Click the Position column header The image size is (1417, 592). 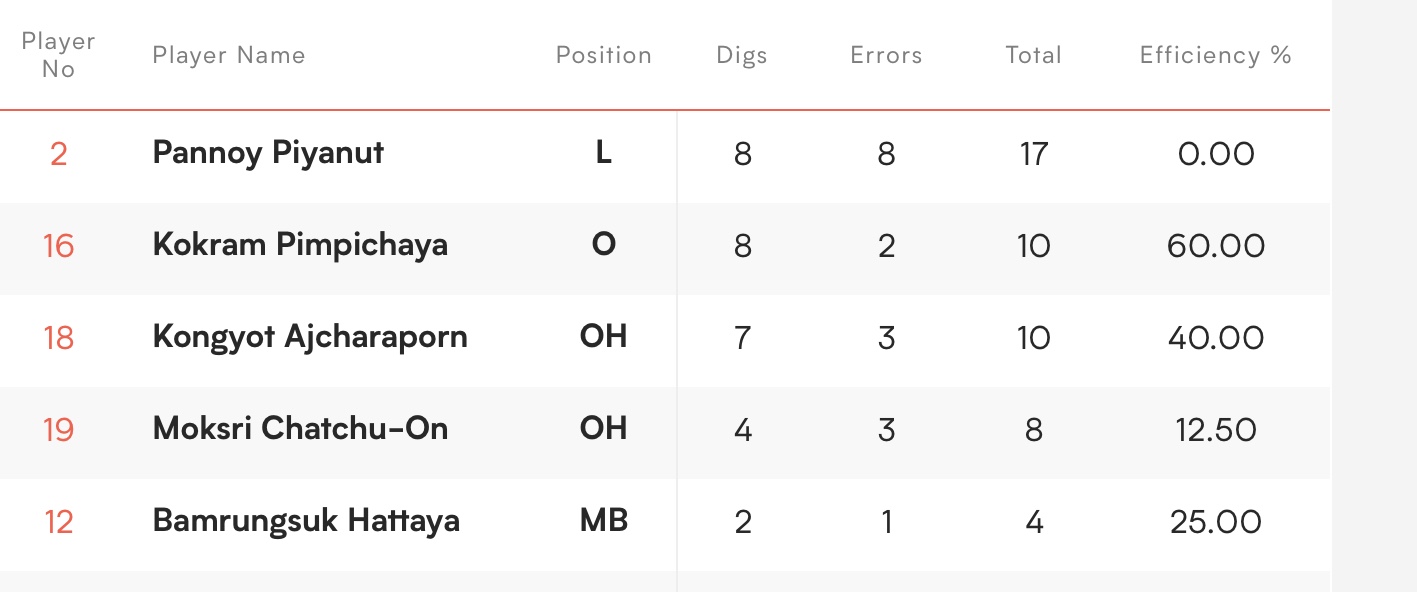603,55
